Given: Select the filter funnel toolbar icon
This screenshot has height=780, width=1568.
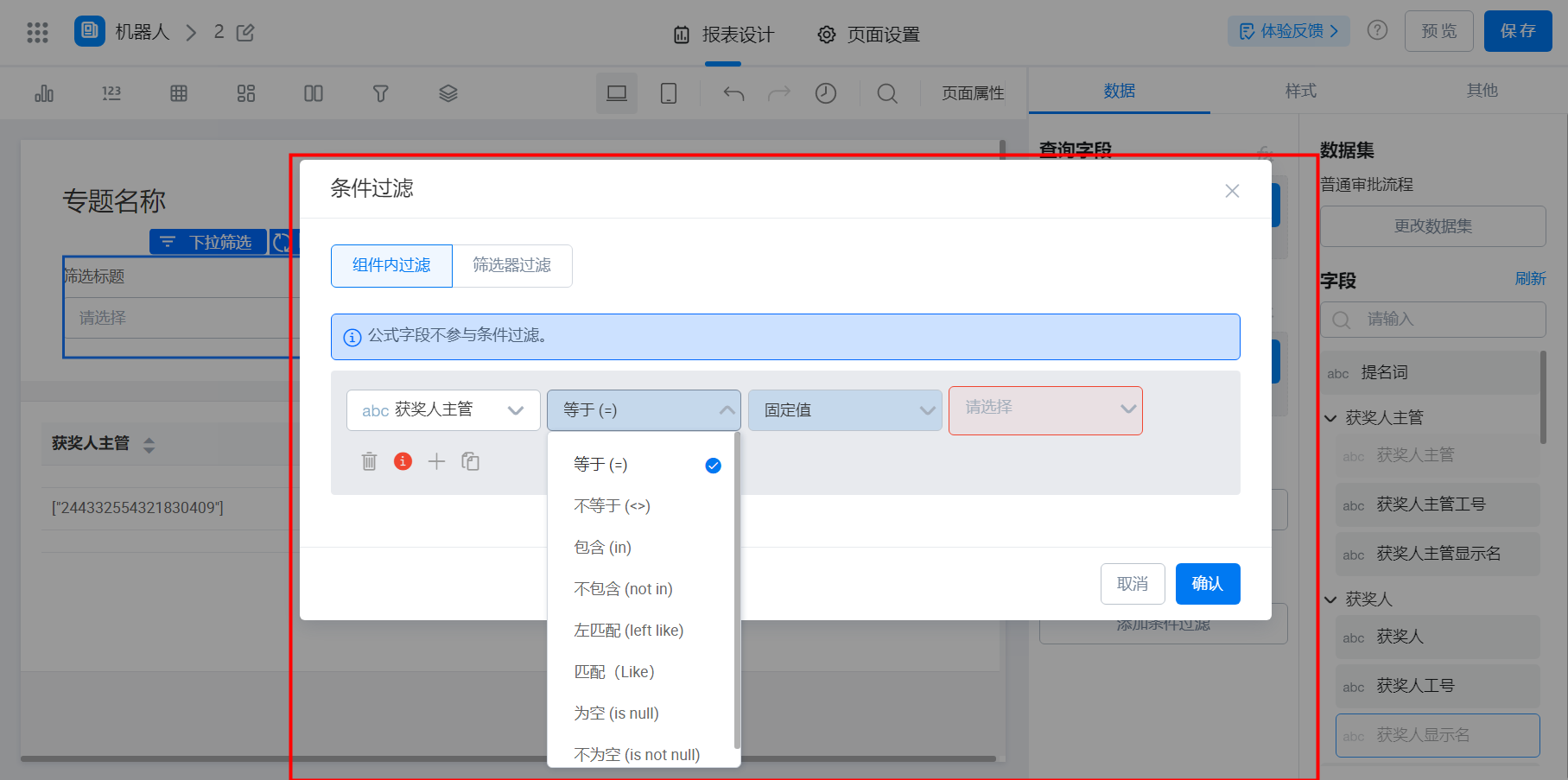Looking at the screenshot, I should pos(380,93).
